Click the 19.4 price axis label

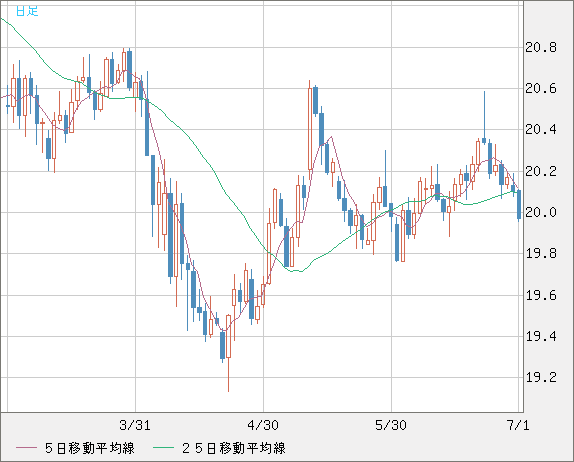point(541,336)
